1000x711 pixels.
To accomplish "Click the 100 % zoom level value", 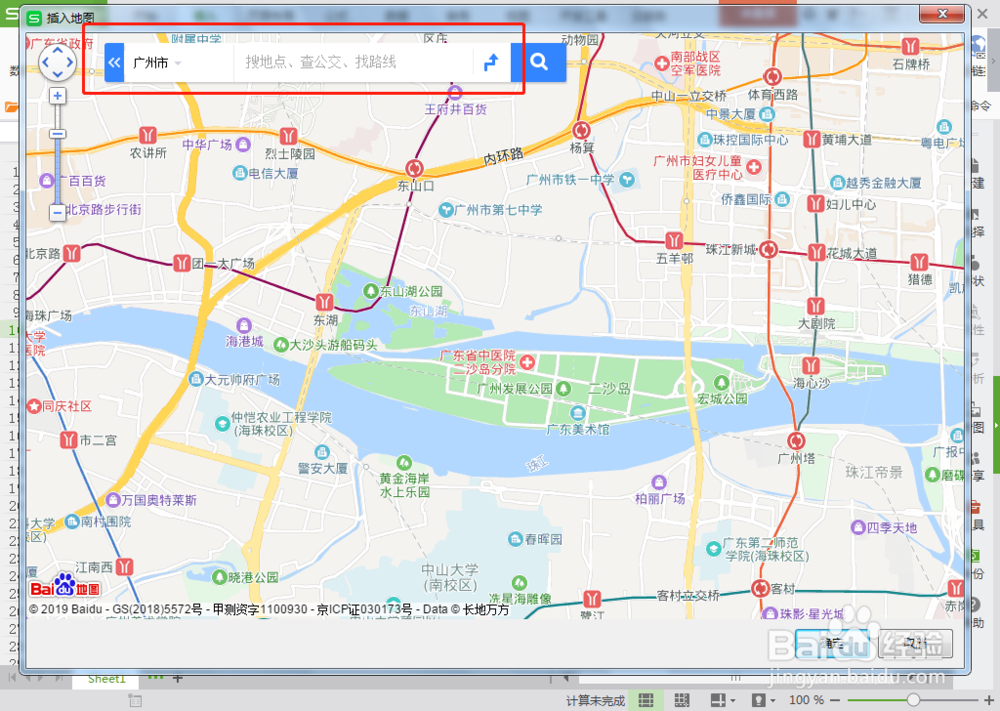I will [x=806, y=700].
